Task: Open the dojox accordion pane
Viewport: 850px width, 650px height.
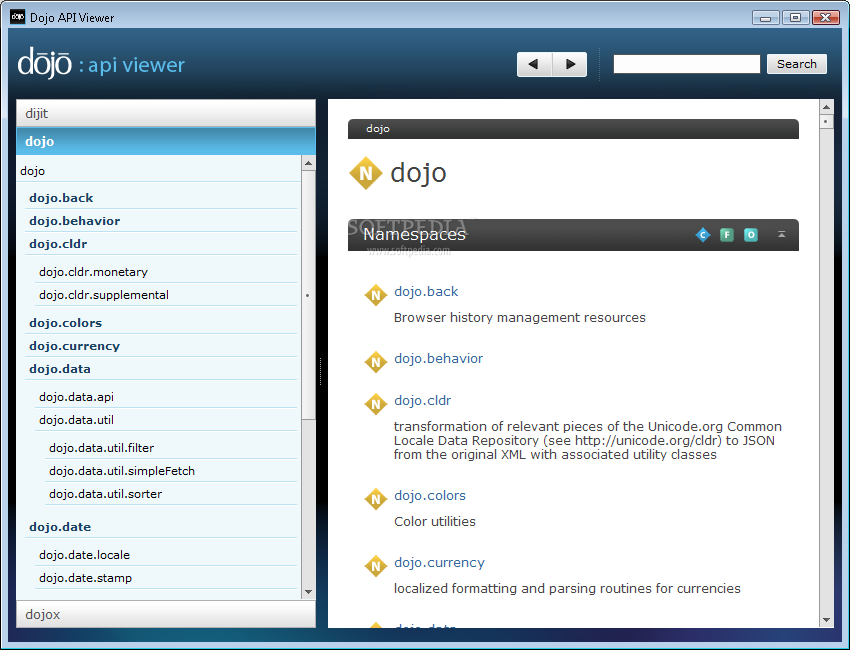Action: 166,614
